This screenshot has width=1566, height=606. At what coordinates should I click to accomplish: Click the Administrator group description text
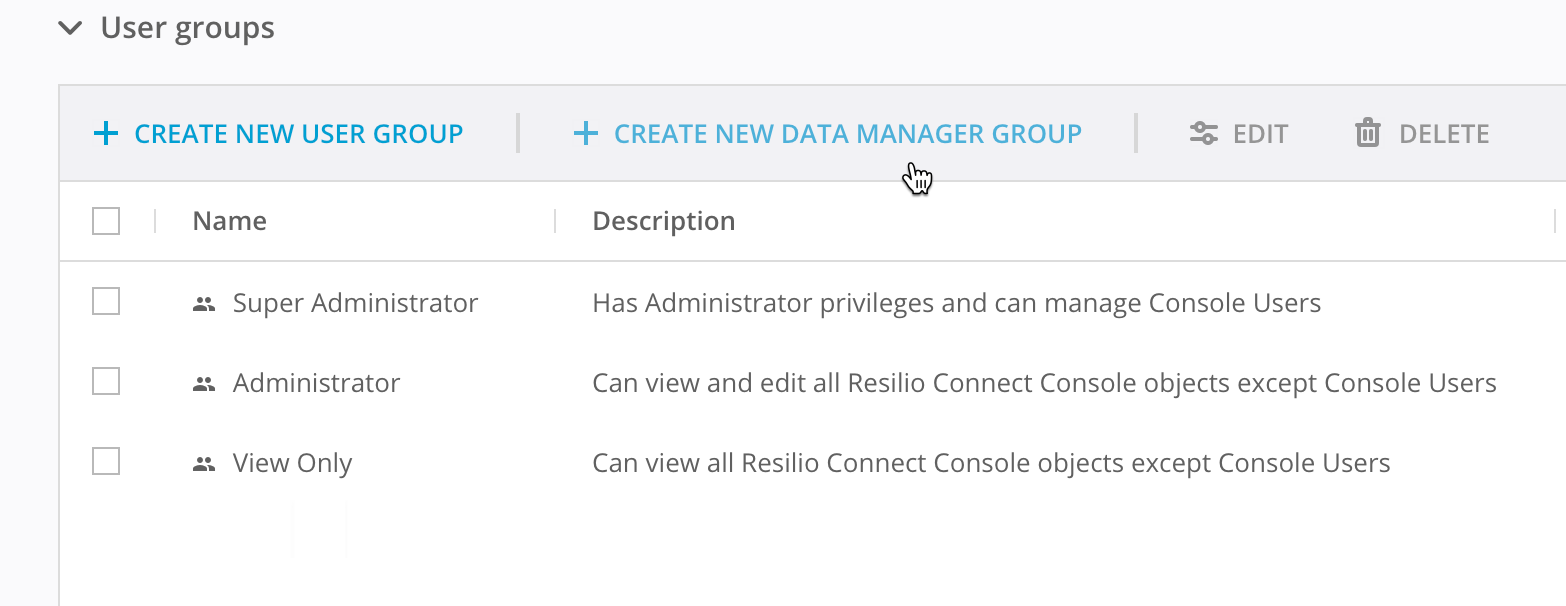[x=1043, y=383]
